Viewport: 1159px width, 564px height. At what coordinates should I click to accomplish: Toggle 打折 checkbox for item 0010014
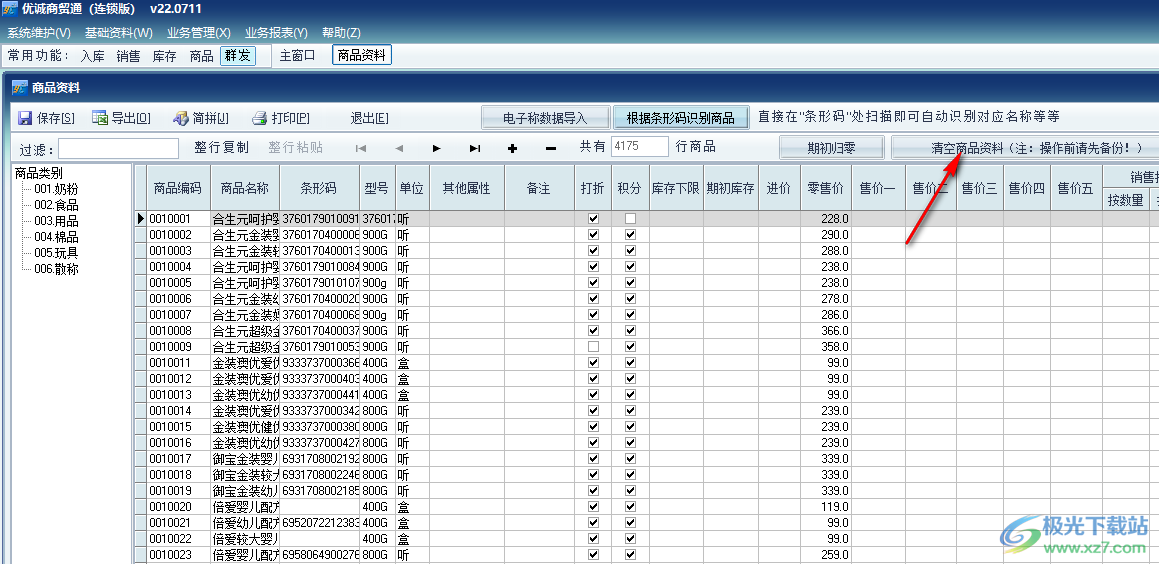point(593,410)
